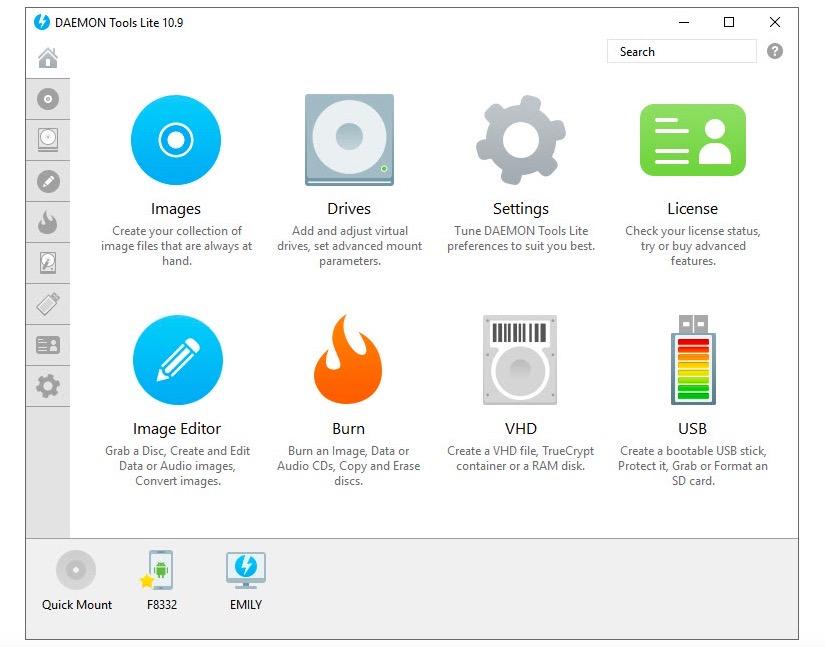
Task: Open the License card tile
Action: pyautogui.click(x=692, y=141)
